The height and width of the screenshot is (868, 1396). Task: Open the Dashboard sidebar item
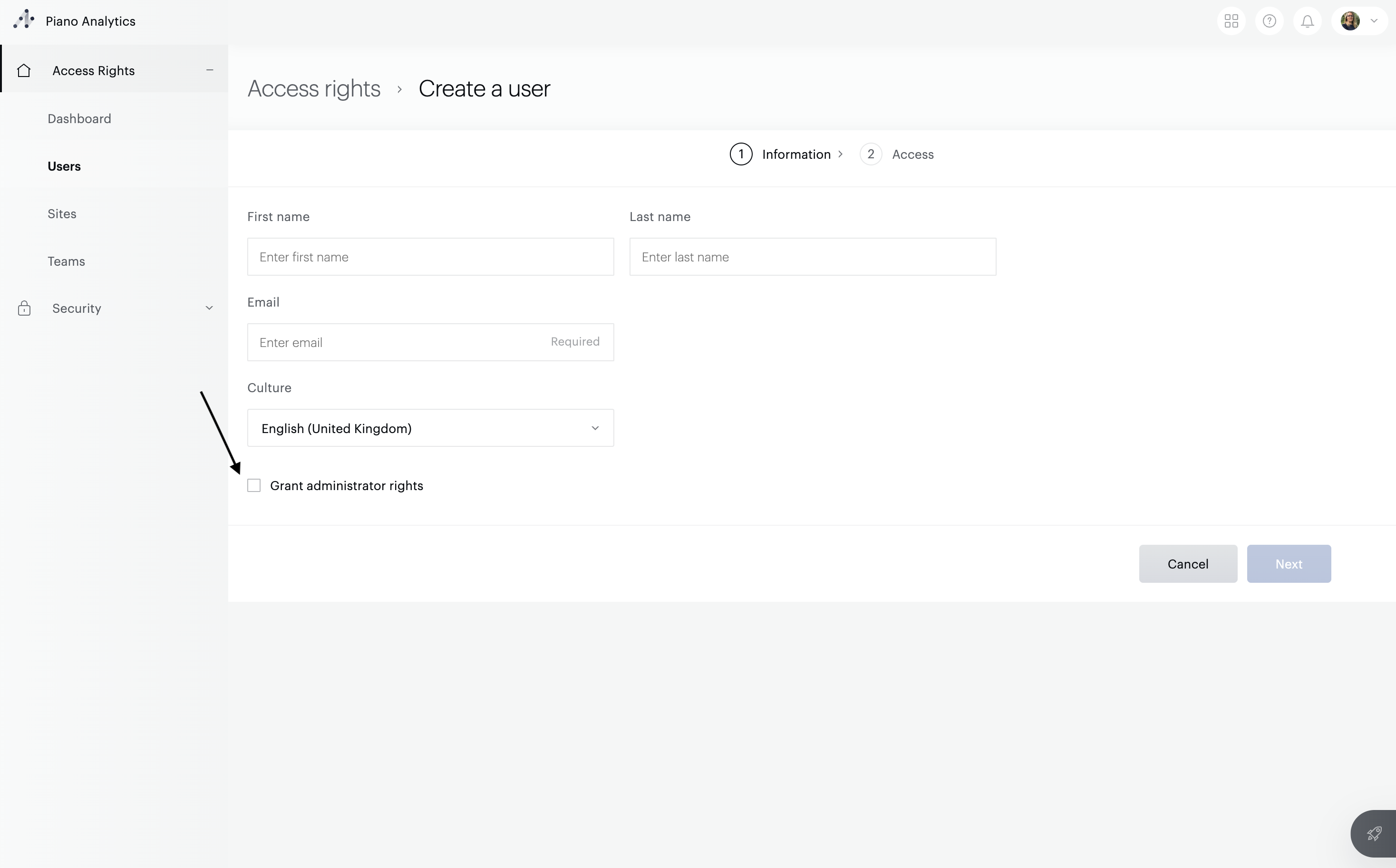pos(79,119)
